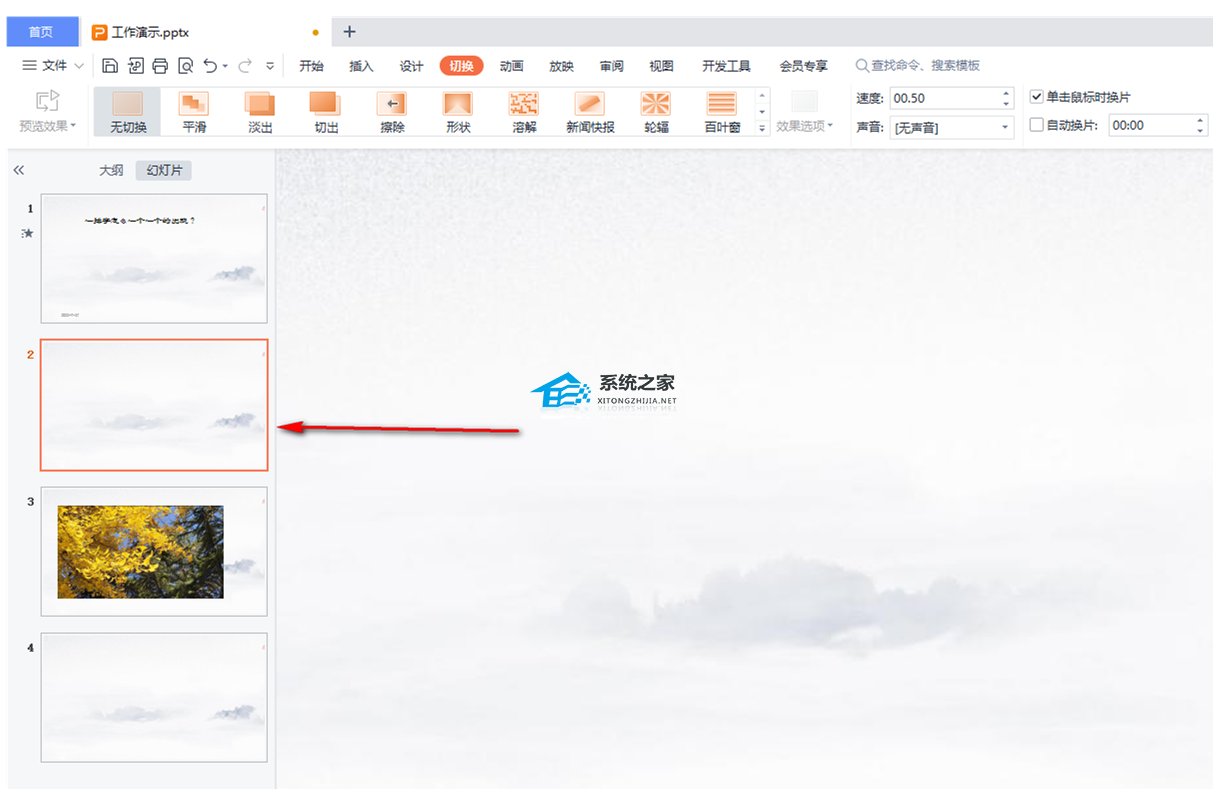Decrease the 速度 value with down arrow

(x=1006, y=103)
